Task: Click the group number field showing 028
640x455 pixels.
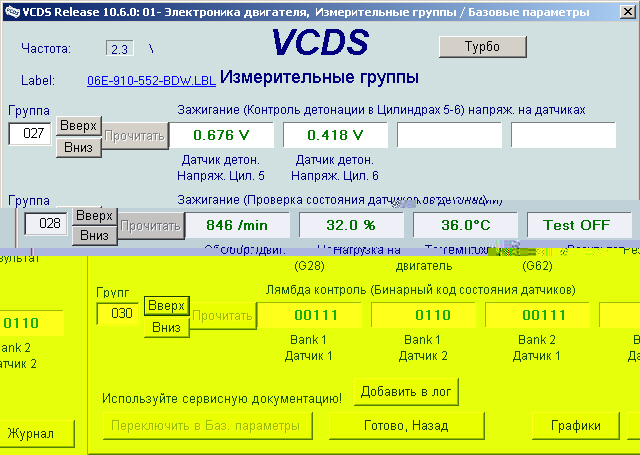Action: 46,224
